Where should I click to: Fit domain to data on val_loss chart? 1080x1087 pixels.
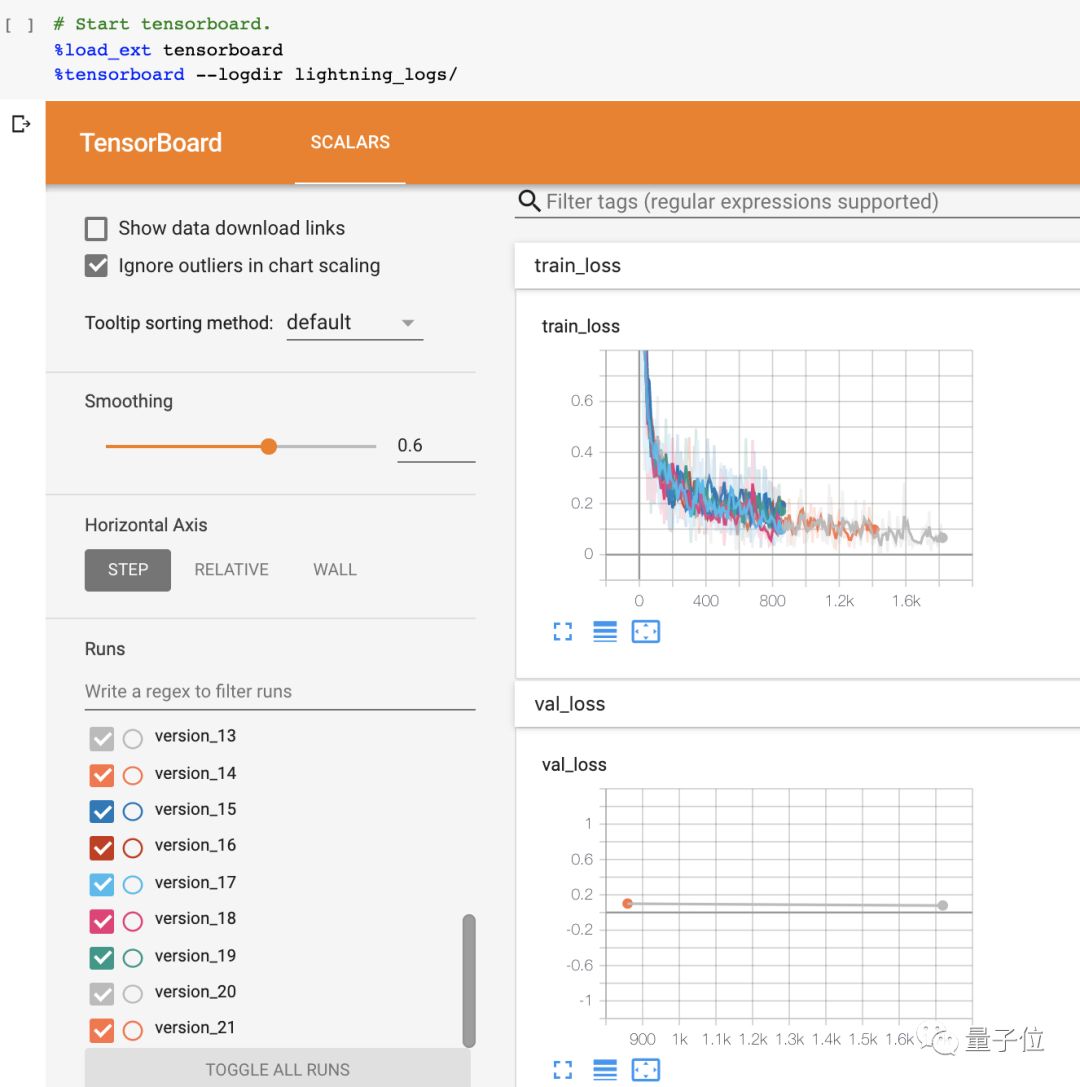pyautogui.click(x=646, y=1071)
